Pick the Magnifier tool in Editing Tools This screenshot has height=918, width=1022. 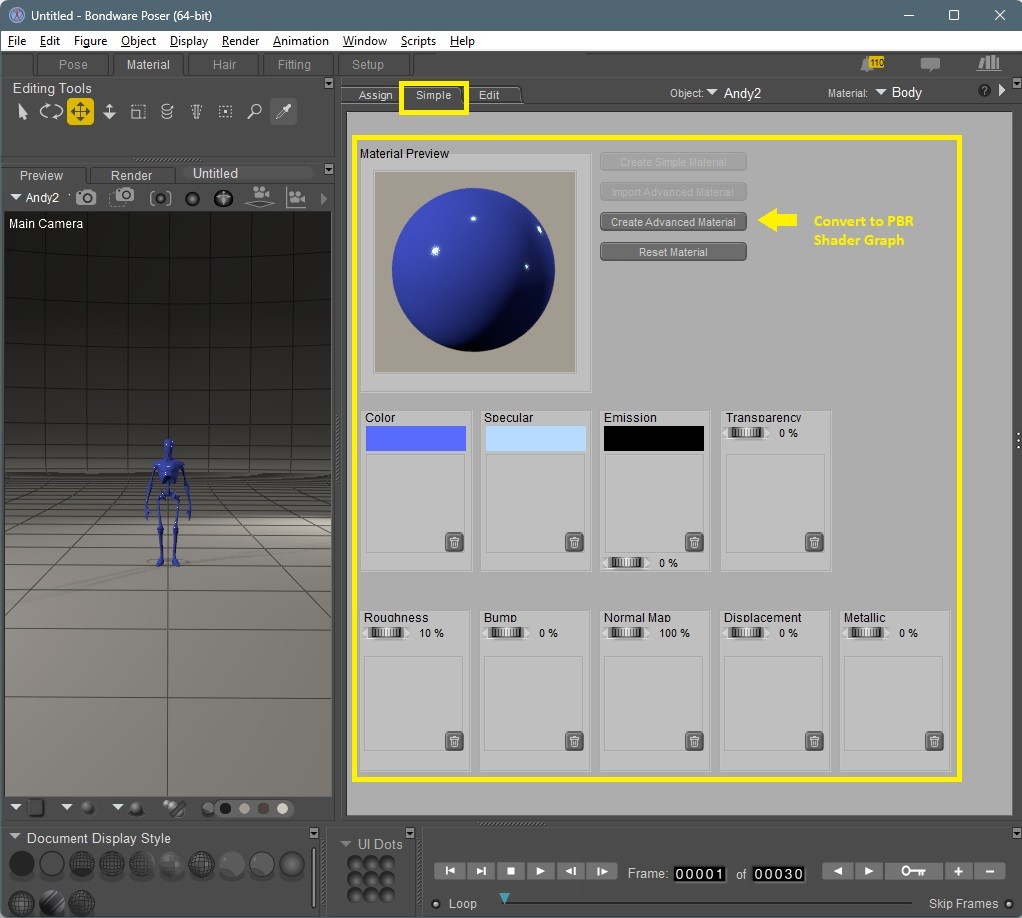click(x=254, y=112)
